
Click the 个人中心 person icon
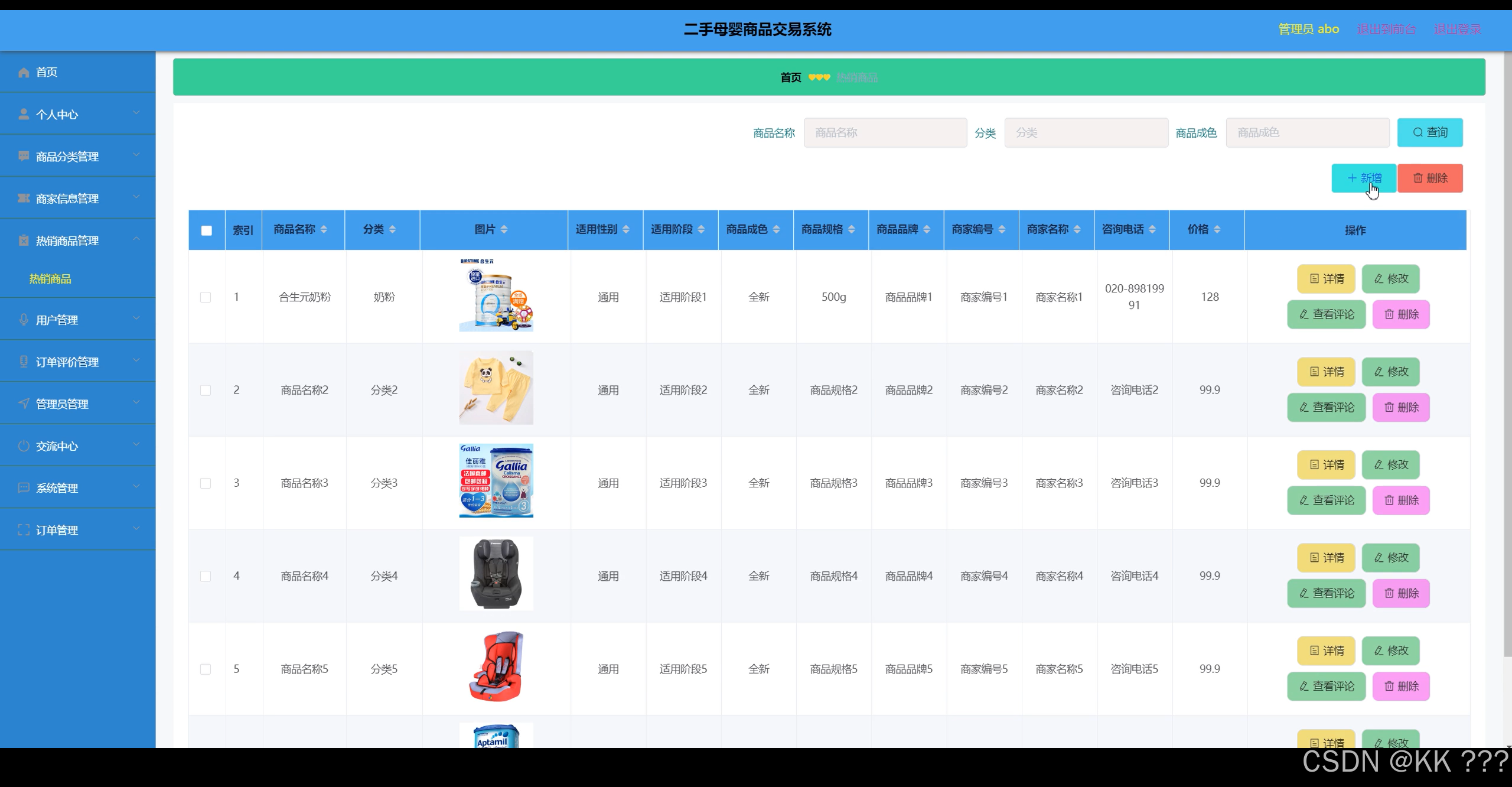(x=24, y=113)
